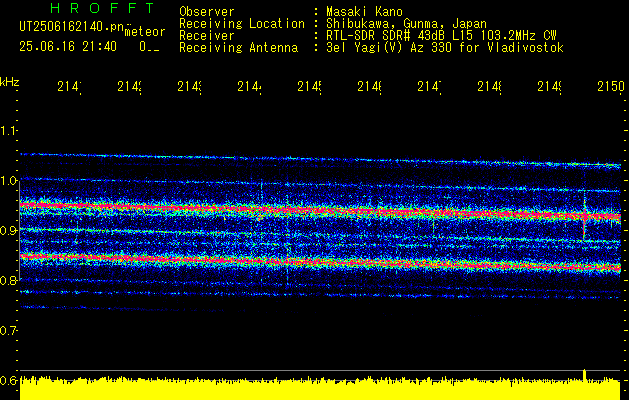
Task: Select the RTL-SDR SDR# 43dB receiver details
Action: coord(441,36)
